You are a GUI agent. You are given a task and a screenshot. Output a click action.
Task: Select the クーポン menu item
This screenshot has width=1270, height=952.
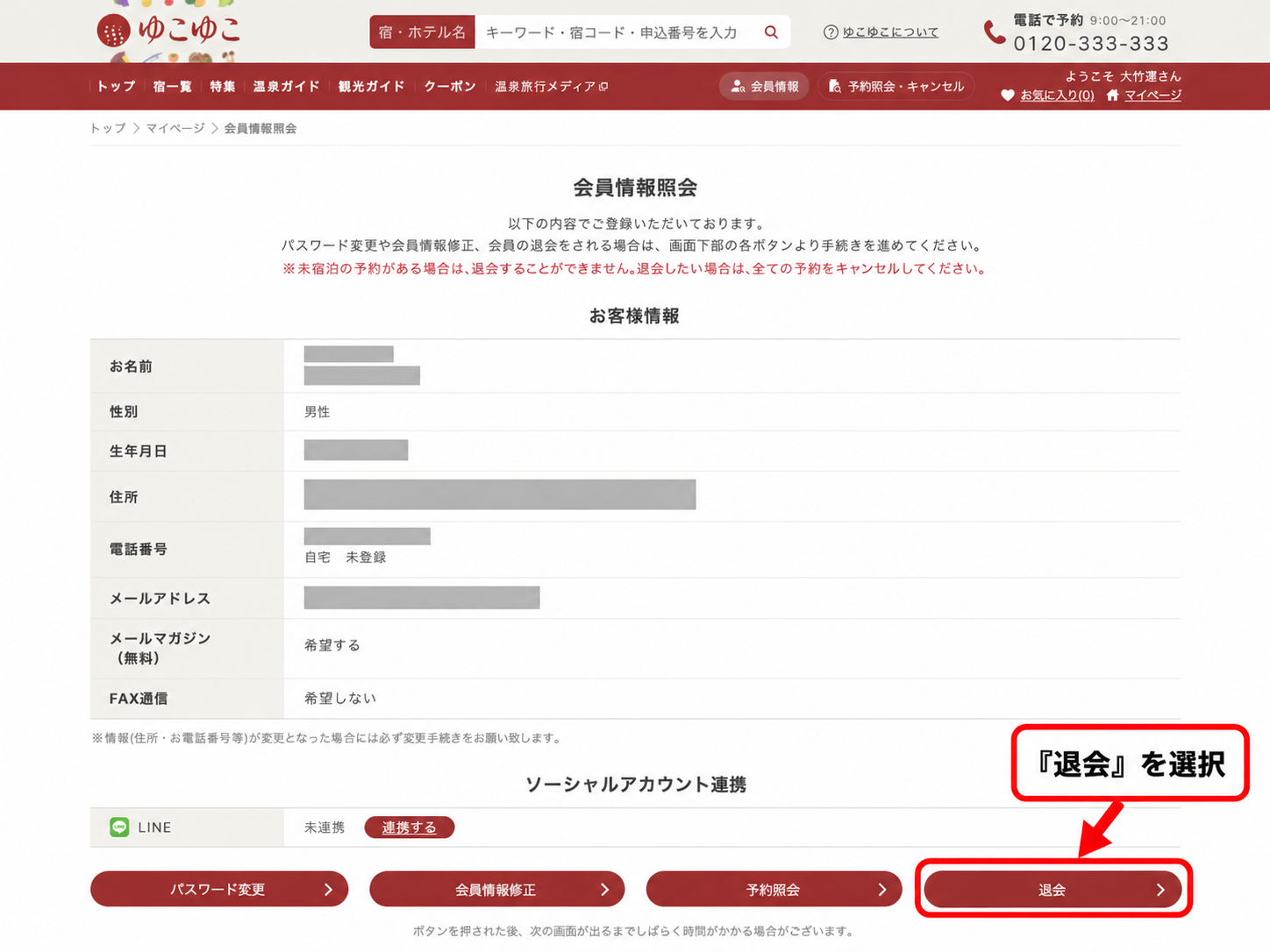450,86
